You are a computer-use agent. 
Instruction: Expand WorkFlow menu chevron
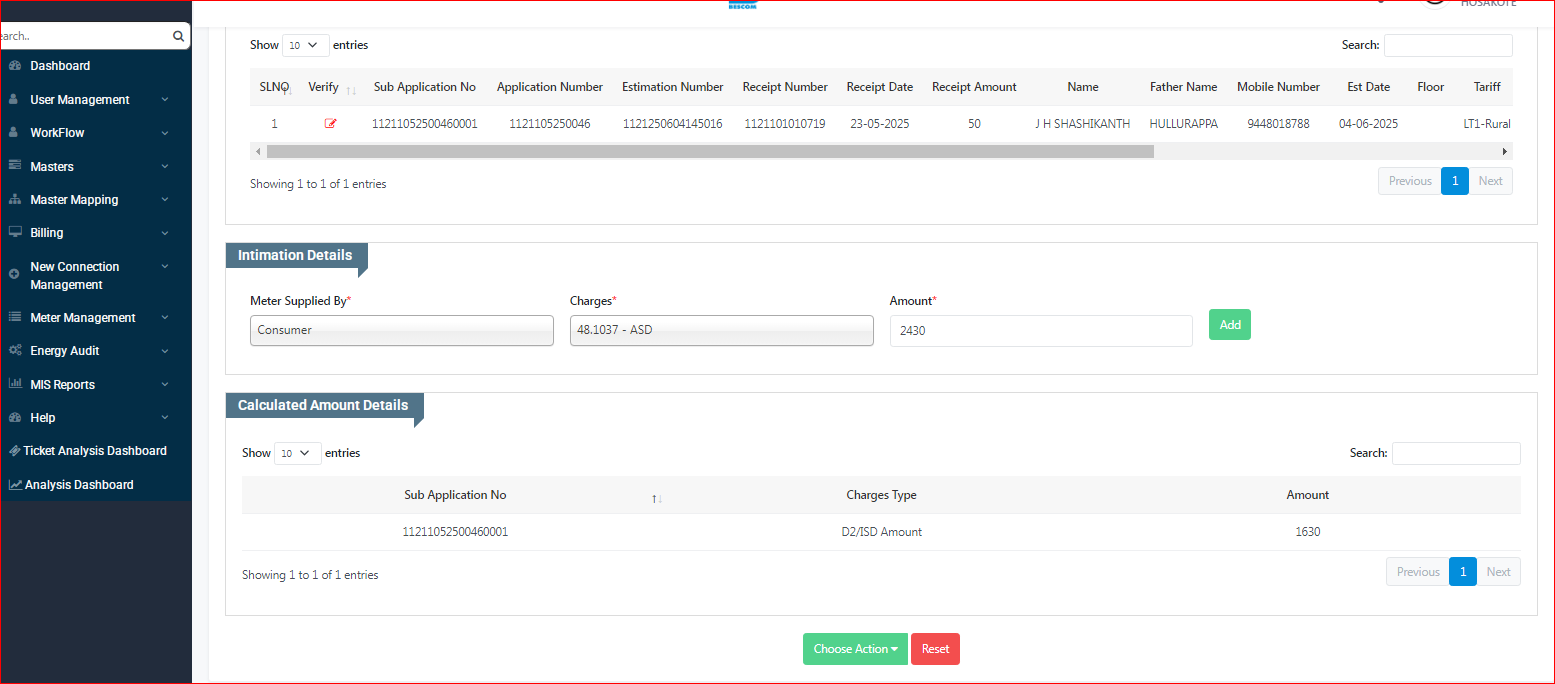pyautogui.click(x=165, y=133)
